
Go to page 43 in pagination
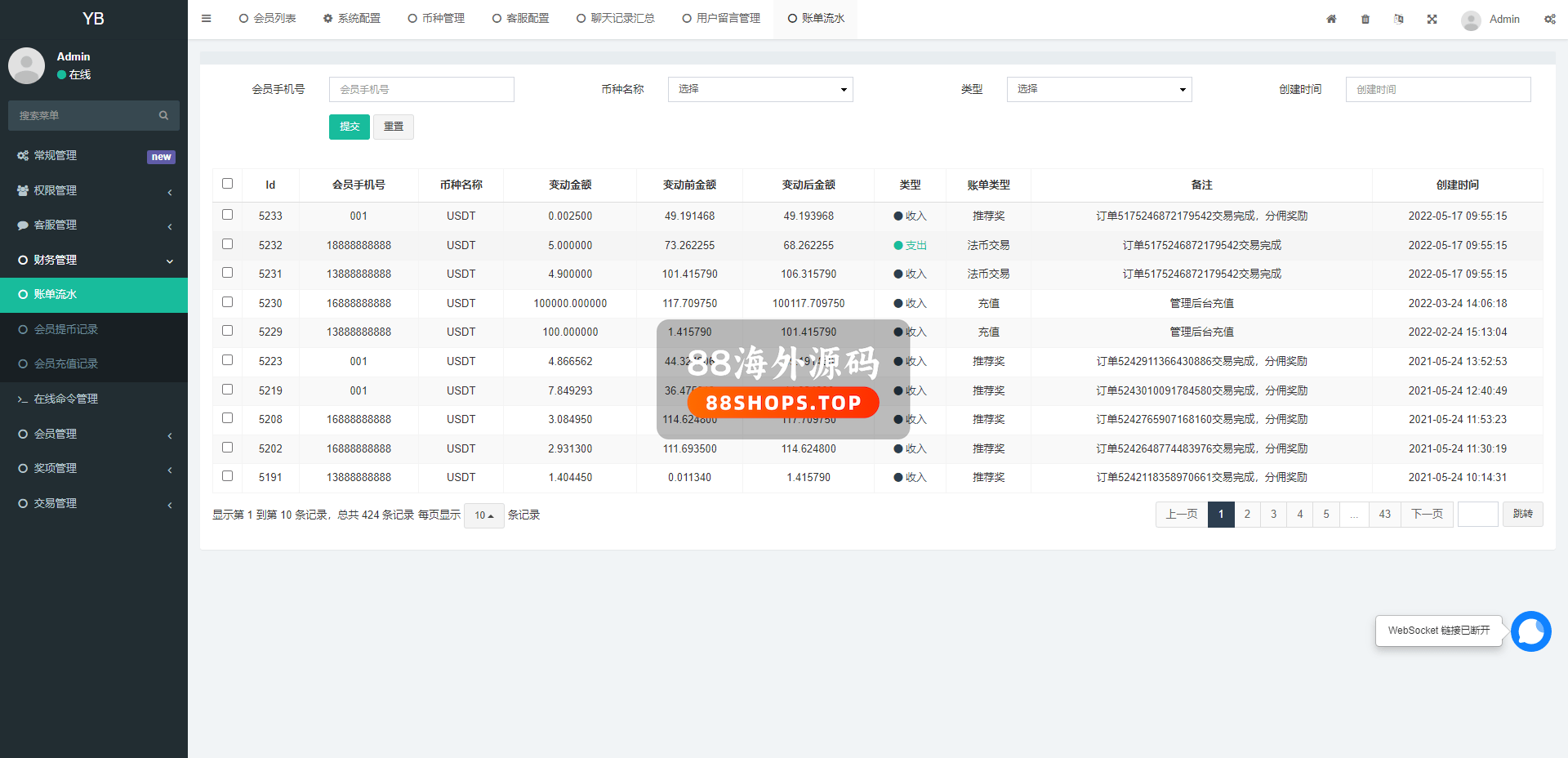1384,515
